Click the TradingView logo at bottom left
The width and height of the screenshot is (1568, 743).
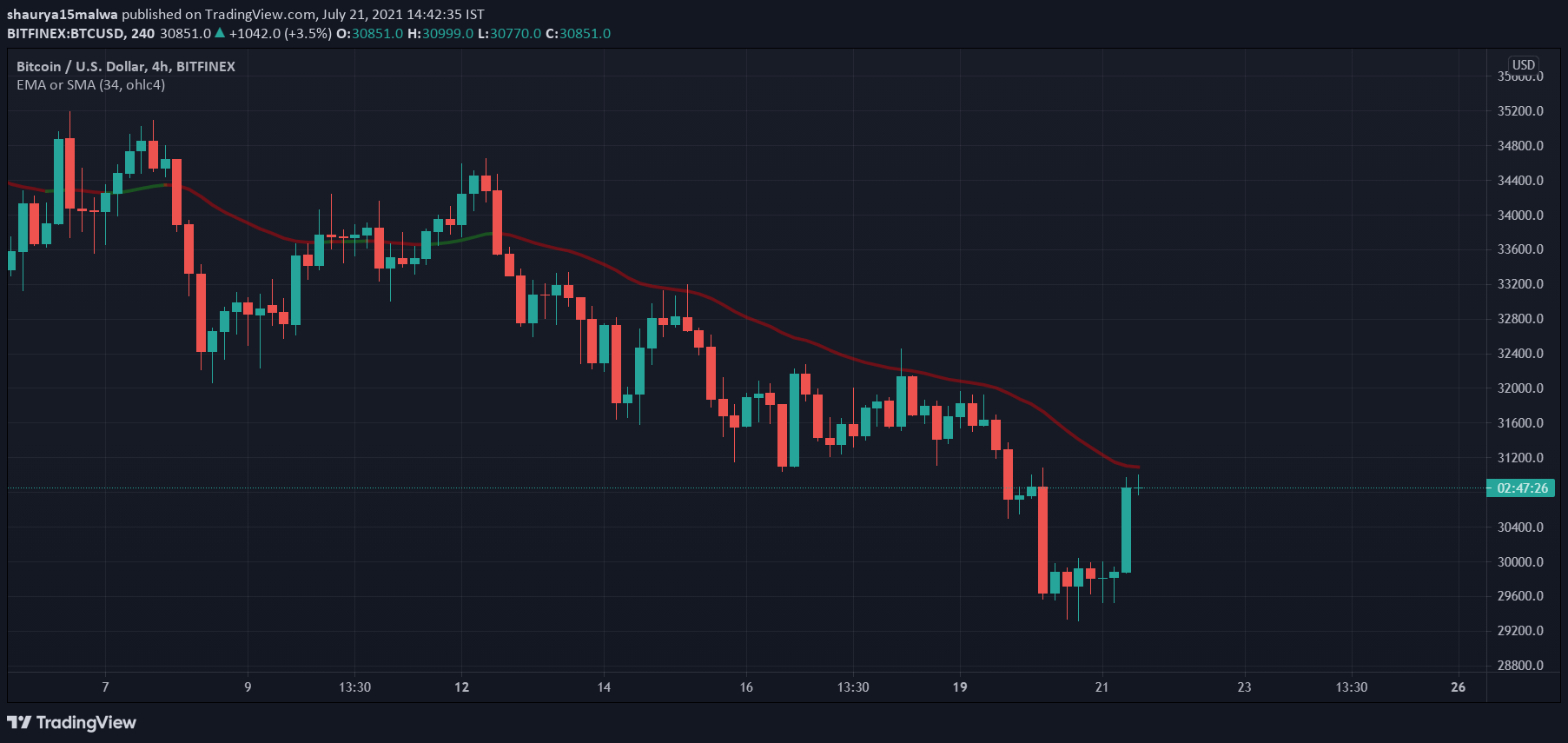coord(71,722)
